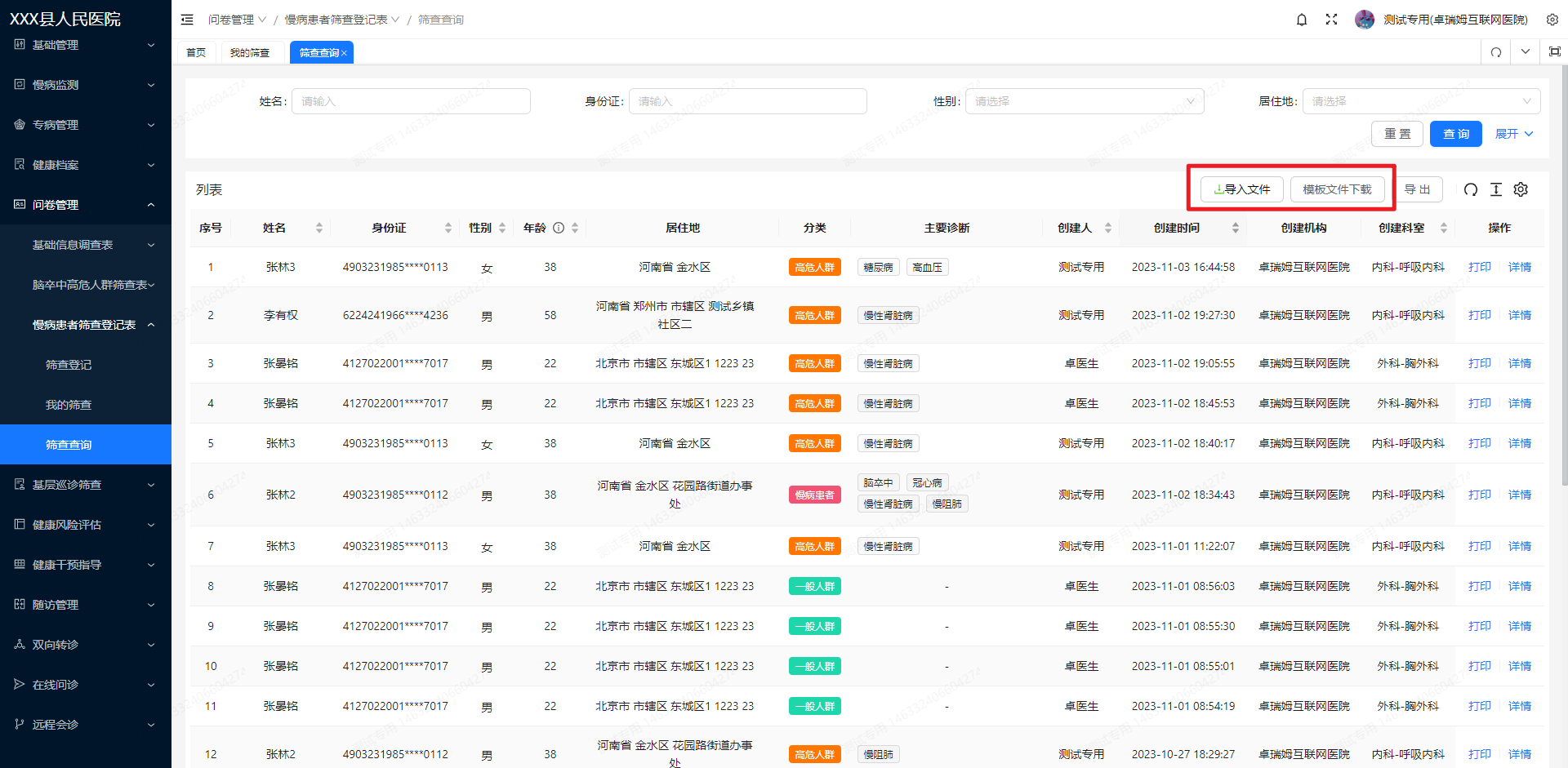Expand 在线问诊 sidebar menu
This screenshot has width=1568, height=768.
[86, 685]
